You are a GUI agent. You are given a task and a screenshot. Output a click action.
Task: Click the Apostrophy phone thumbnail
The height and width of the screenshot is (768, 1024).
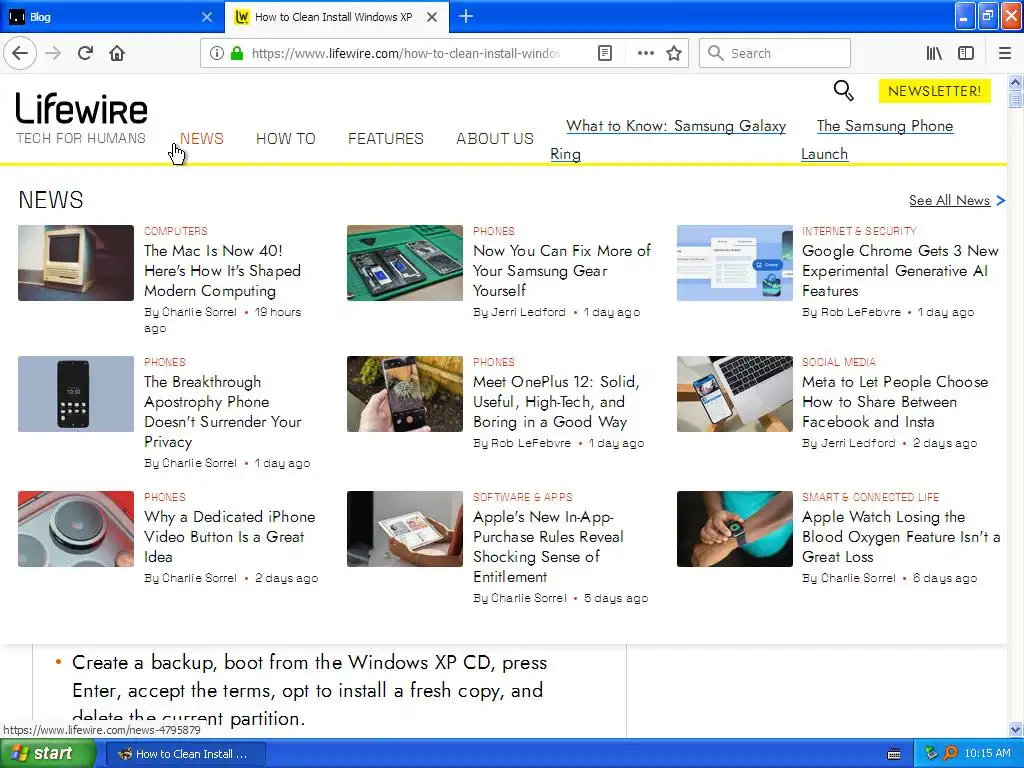coord(76,394)
